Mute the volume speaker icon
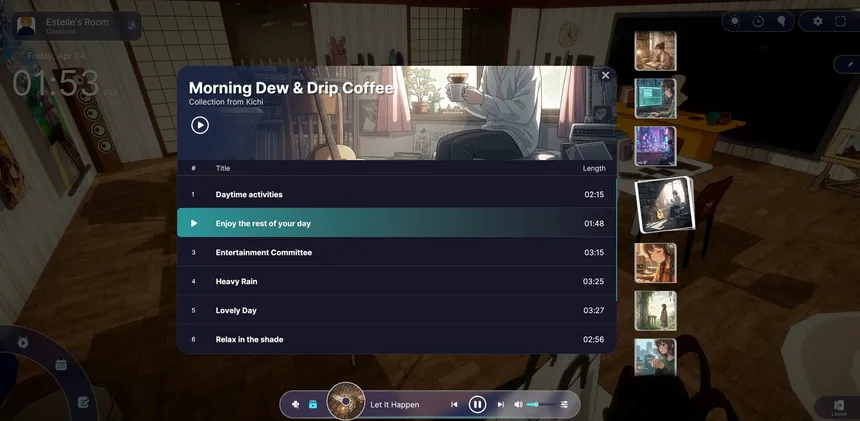 coord(518,405)
